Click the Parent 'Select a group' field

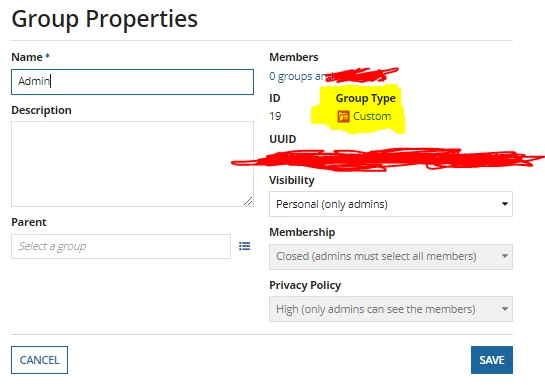(121, 246)
